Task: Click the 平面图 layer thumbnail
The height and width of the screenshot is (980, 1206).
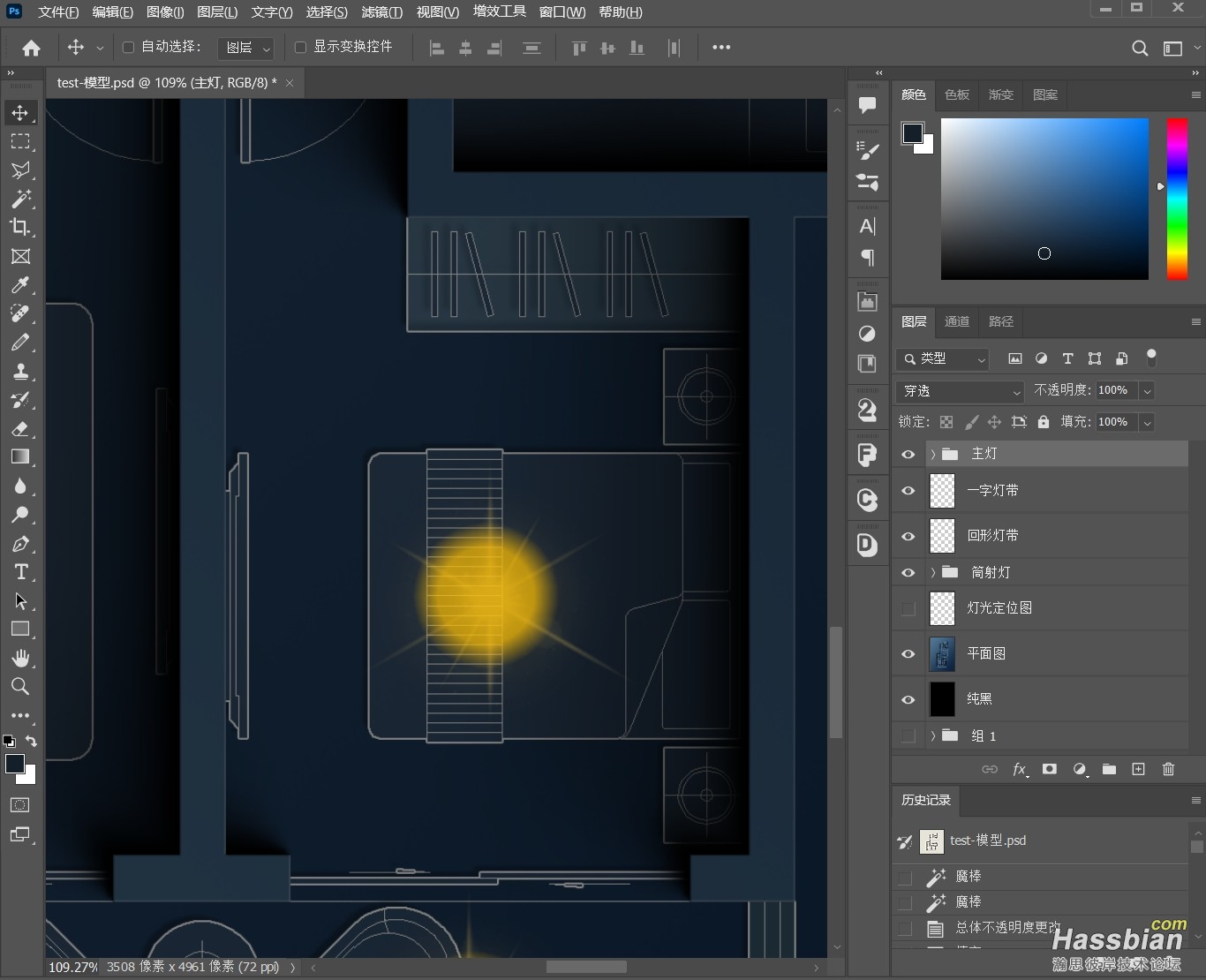Action: pos(942,653)
